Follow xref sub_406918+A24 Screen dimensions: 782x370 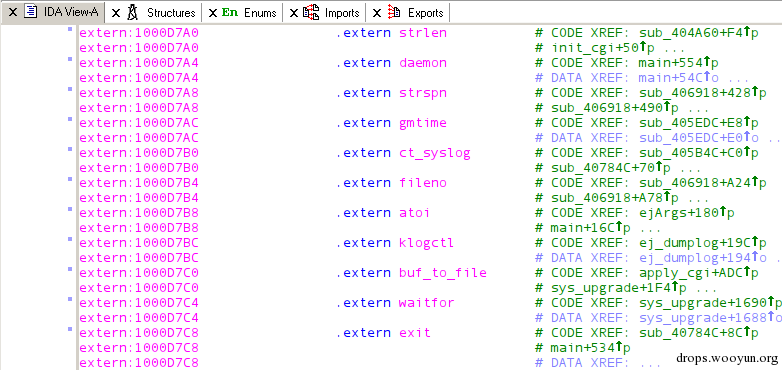click(x=695, y=183)
